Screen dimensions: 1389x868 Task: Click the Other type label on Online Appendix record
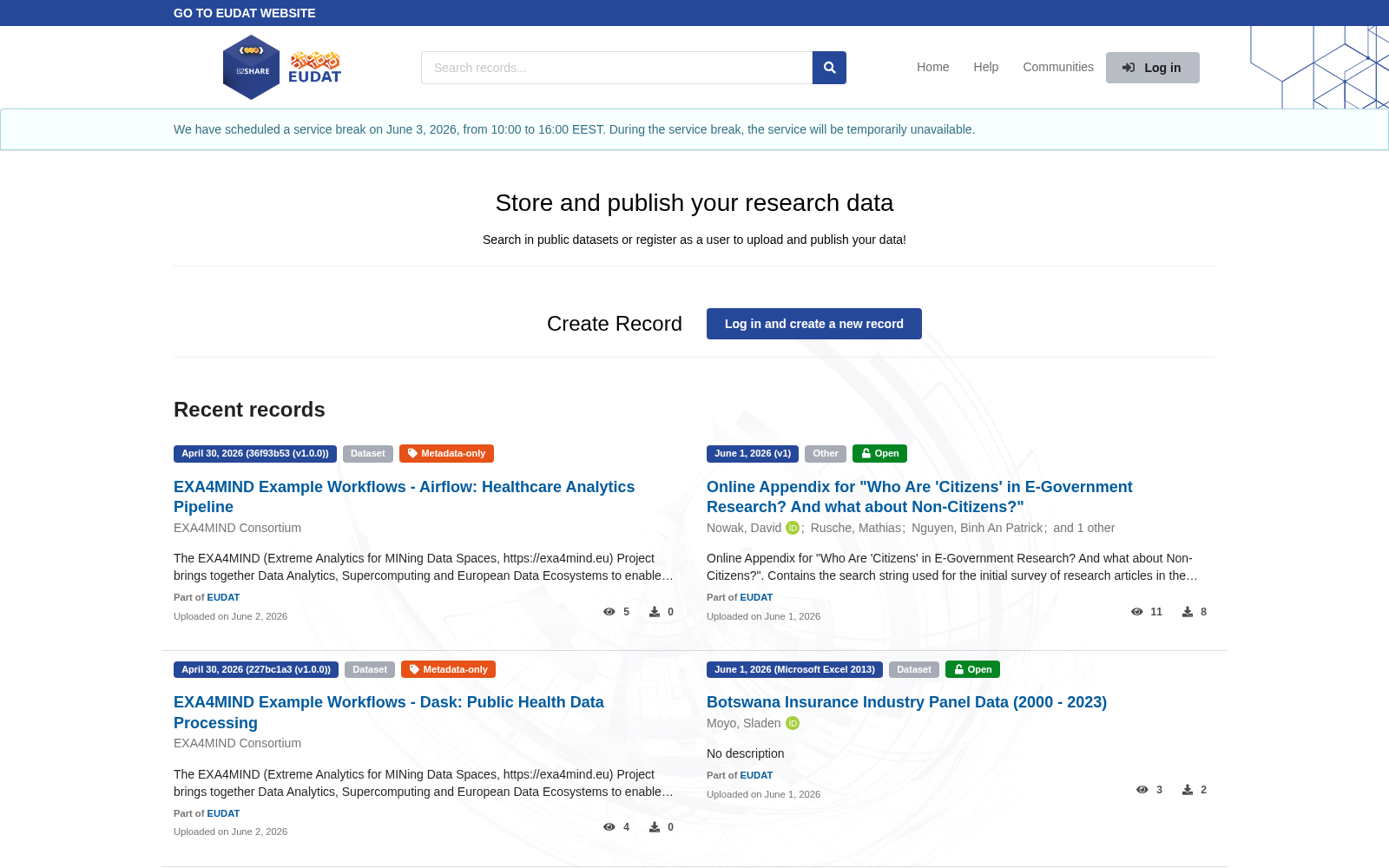(826, 453)
